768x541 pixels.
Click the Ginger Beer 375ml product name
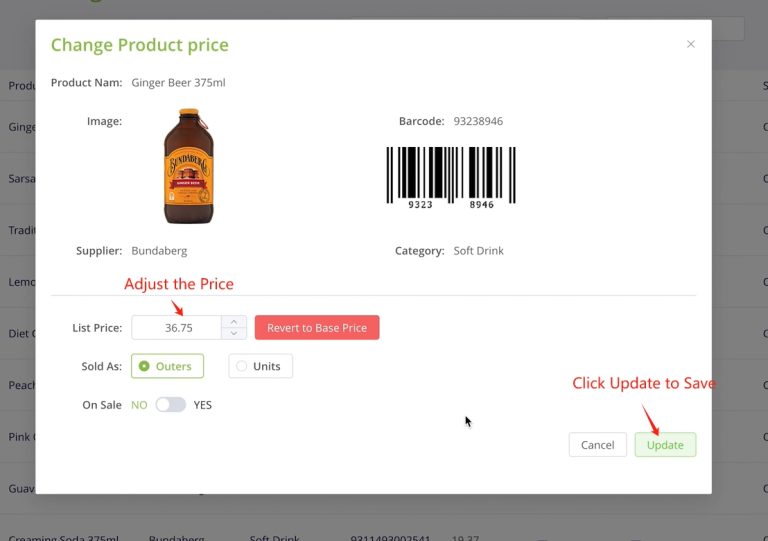178,82
